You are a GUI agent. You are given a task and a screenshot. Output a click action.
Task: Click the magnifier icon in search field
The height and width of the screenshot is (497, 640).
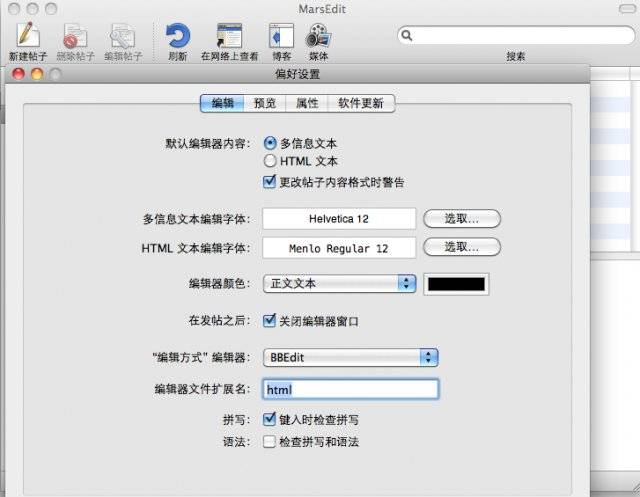408,35
